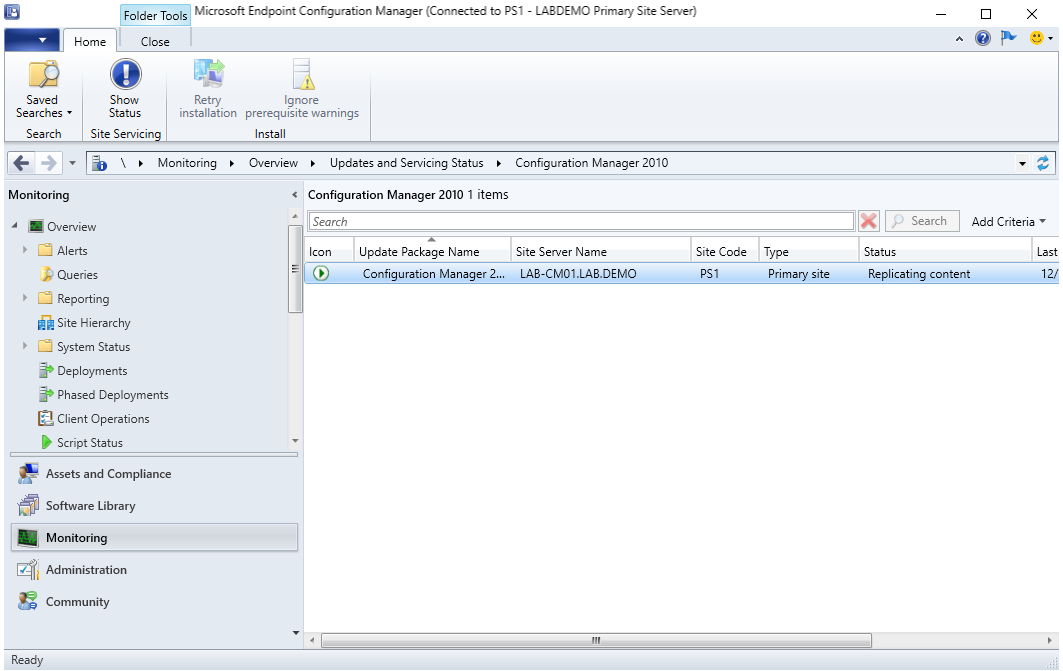Viewport: 1063px width, 671px height.
Task: Click the back navigation arrow
Action: (x=22, y=163)
